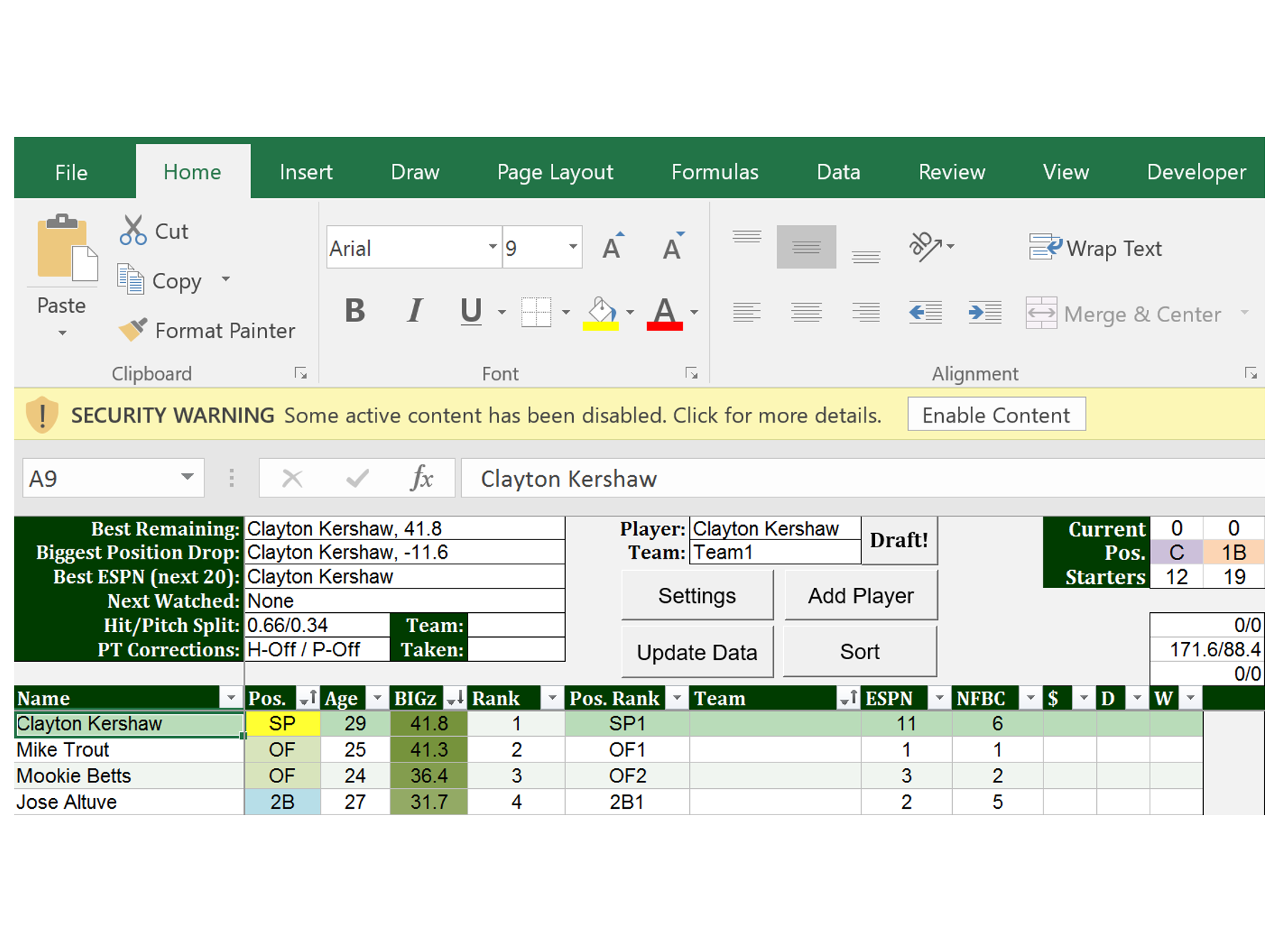Click the Paste clipboard icon
Image resolution: width=1280 pixels, height=952 pixels.
pyautogui.click(x=67, y=247)
